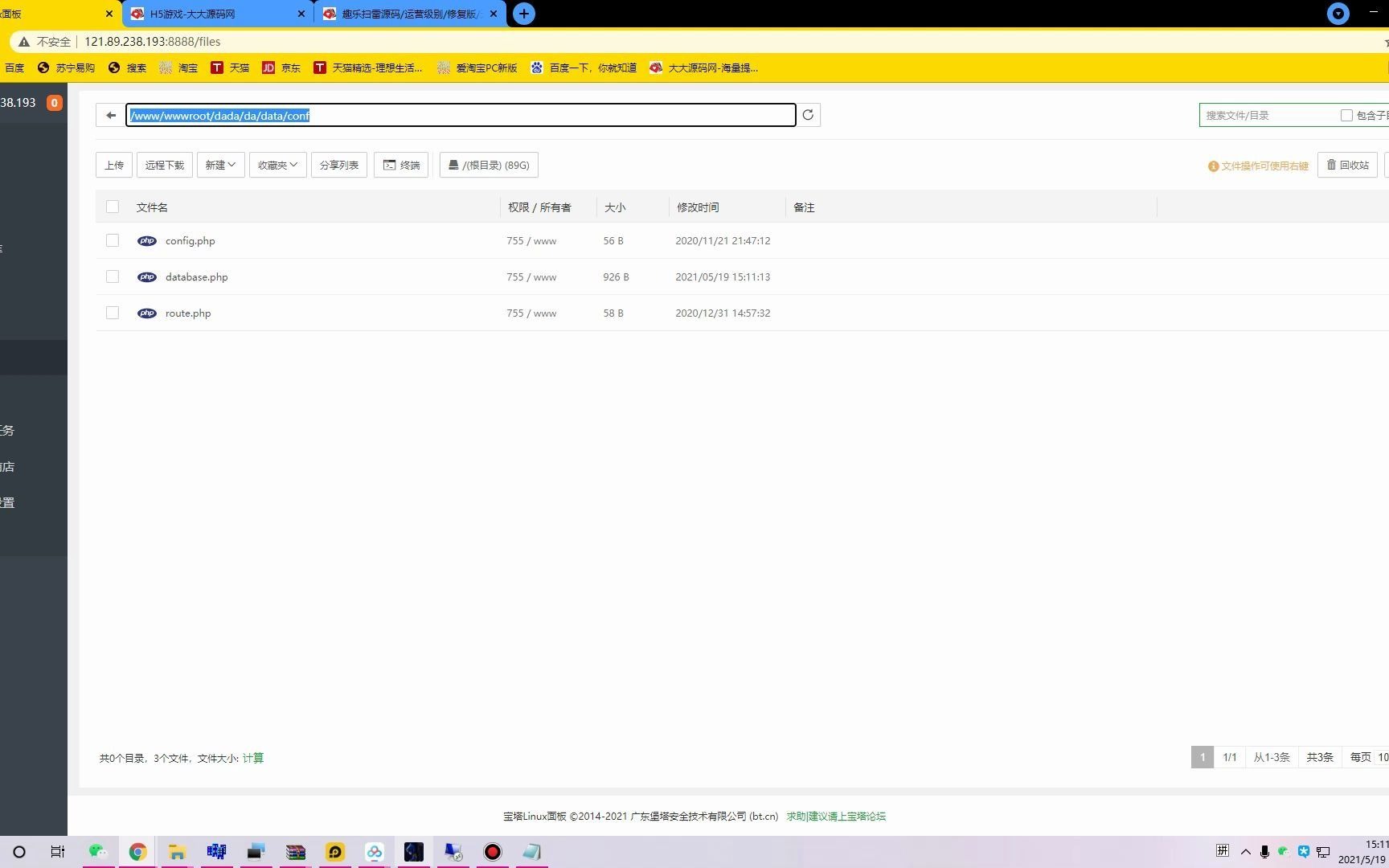The width and height of the screenshot is (1389, 868).
Task: Expand the 新建 dropdown
Action: 220,165
